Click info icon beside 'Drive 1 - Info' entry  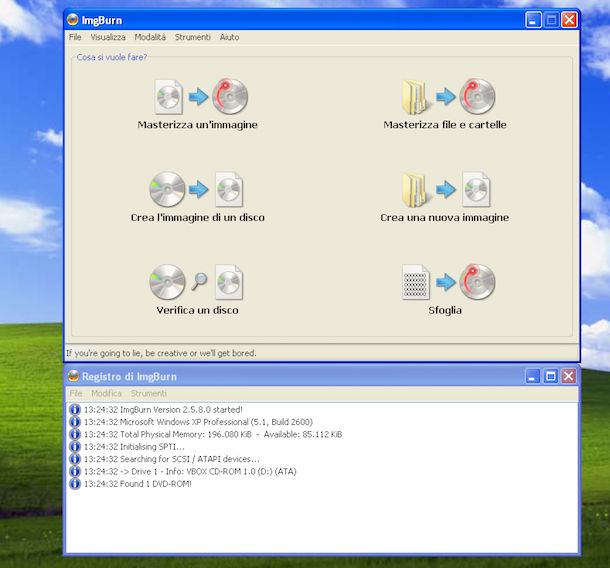tap(74, 471)
